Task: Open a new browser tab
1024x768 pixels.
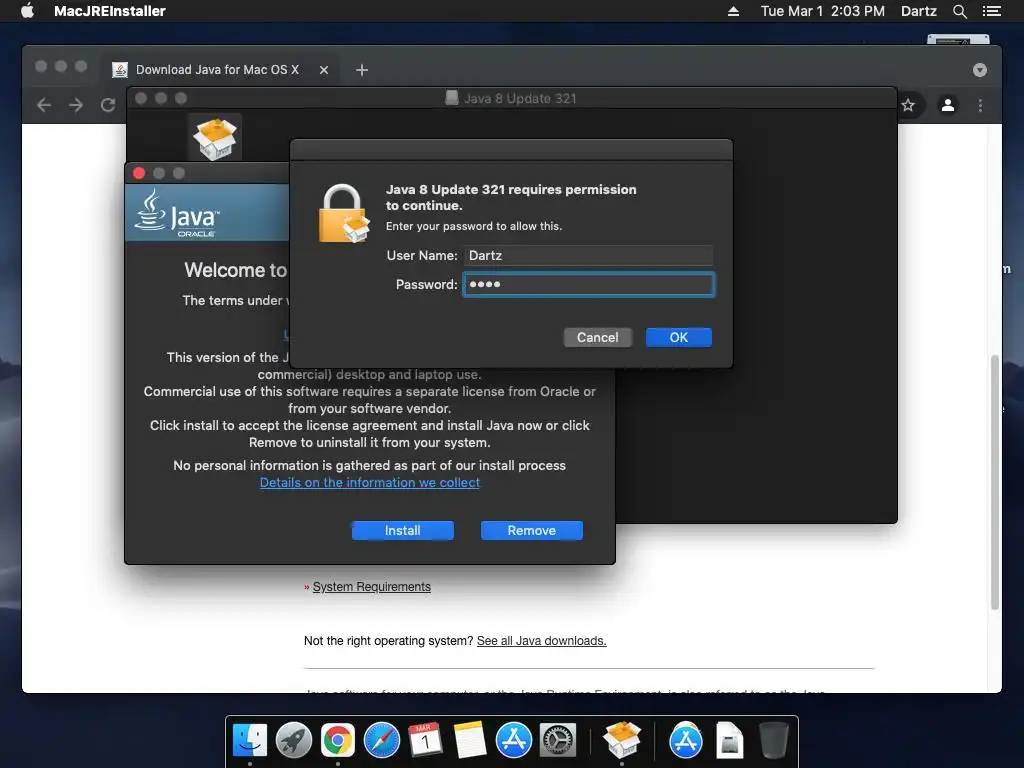Action: coord(362,70)
